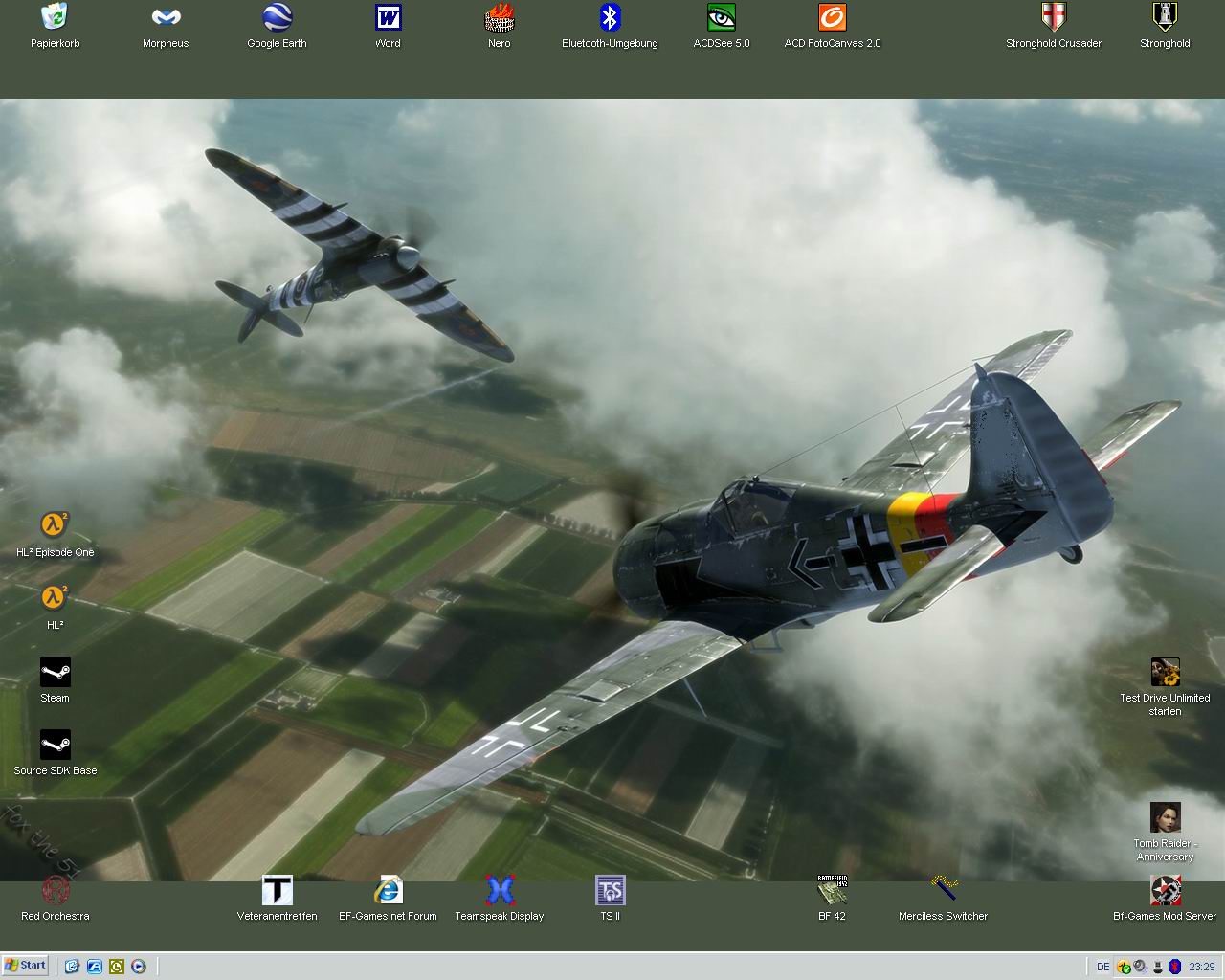
Task: Click the first quick launch icon beside Start
Action: tap(72, 967)
